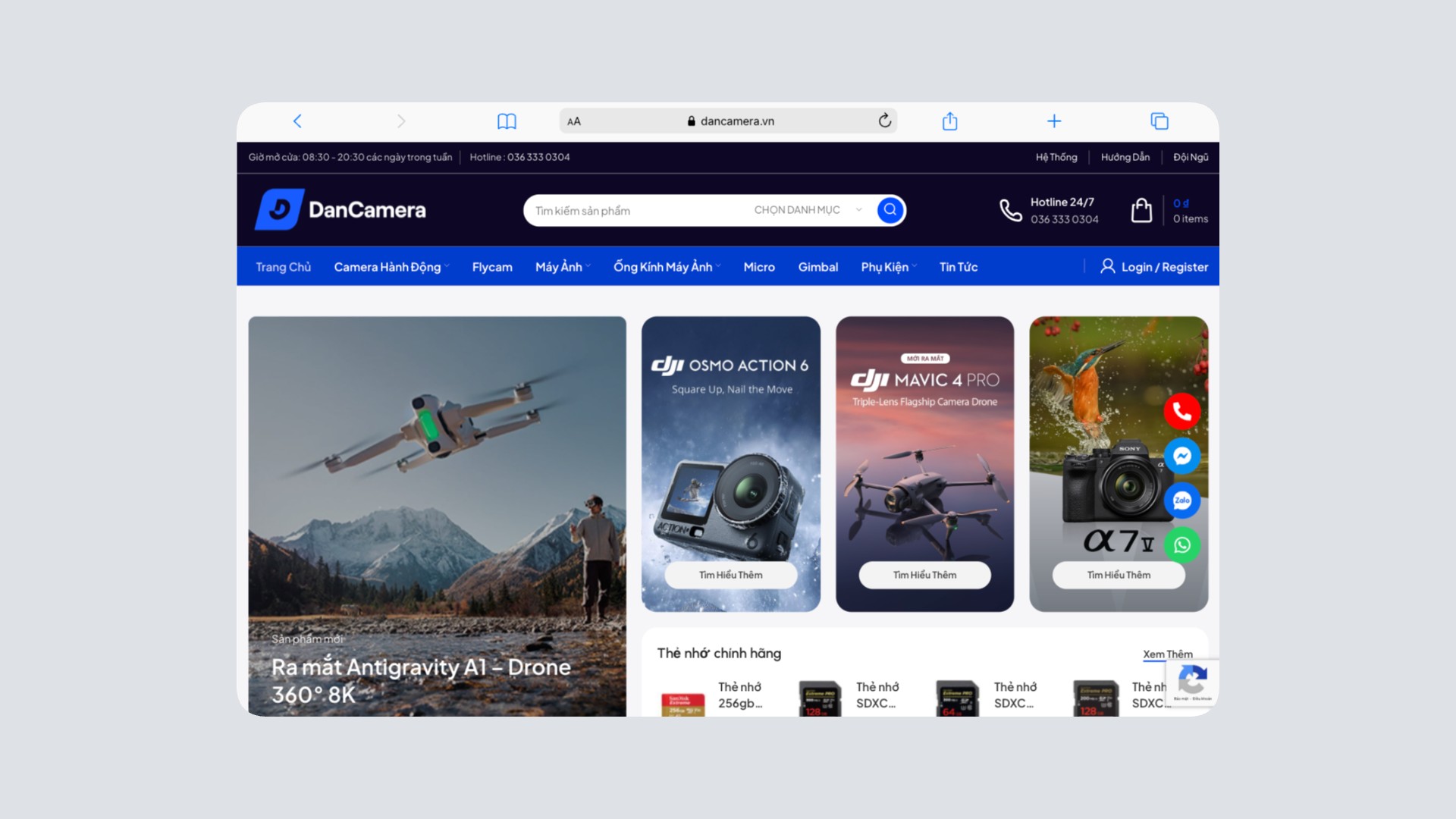
Task: Click Tìm Hiểu Thêm on Mavic 4 Pro
Action: click(x=924, y=575)
